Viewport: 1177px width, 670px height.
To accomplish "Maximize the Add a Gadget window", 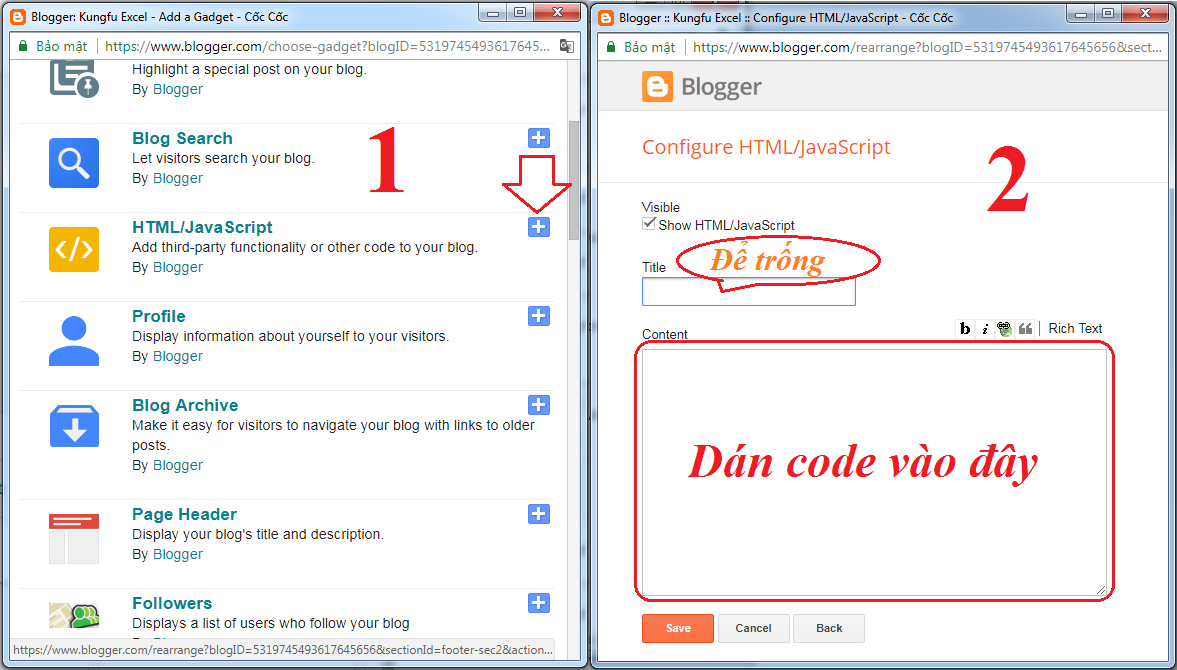I will [x=519, y=13].
